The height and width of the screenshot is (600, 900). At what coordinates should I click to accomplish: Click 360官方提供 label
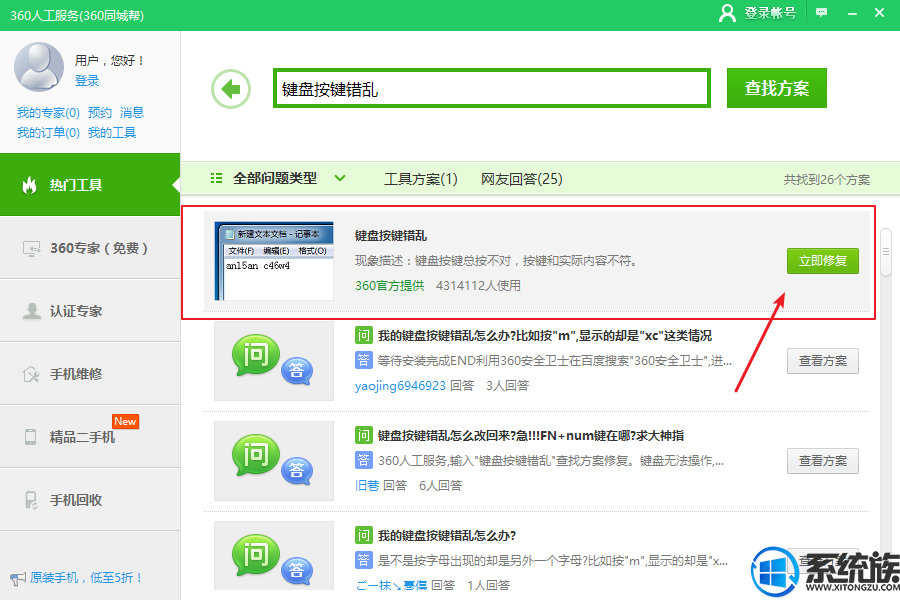390,285
